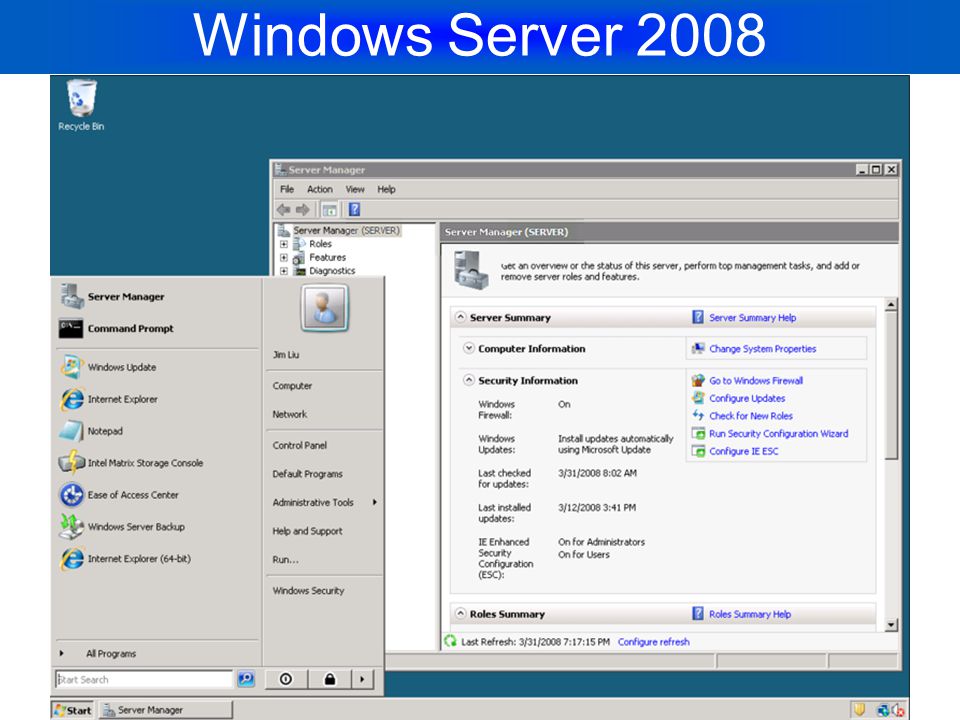Click the network tray icon
Screen dimensions: 960x720
pyautogui.click(x=883, y=710)
